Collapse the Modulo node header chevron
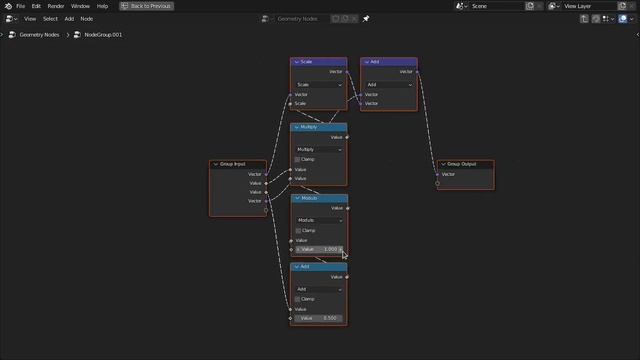 coord(298,198)
